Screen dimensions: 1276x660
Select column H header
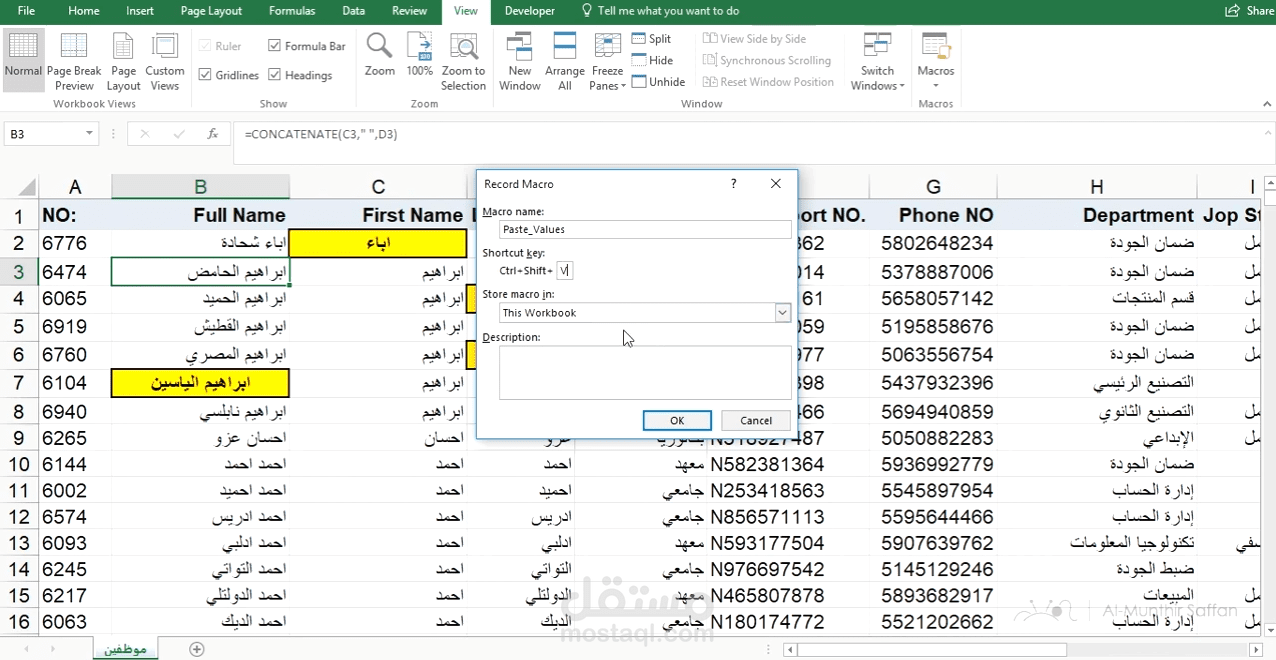1097,187
